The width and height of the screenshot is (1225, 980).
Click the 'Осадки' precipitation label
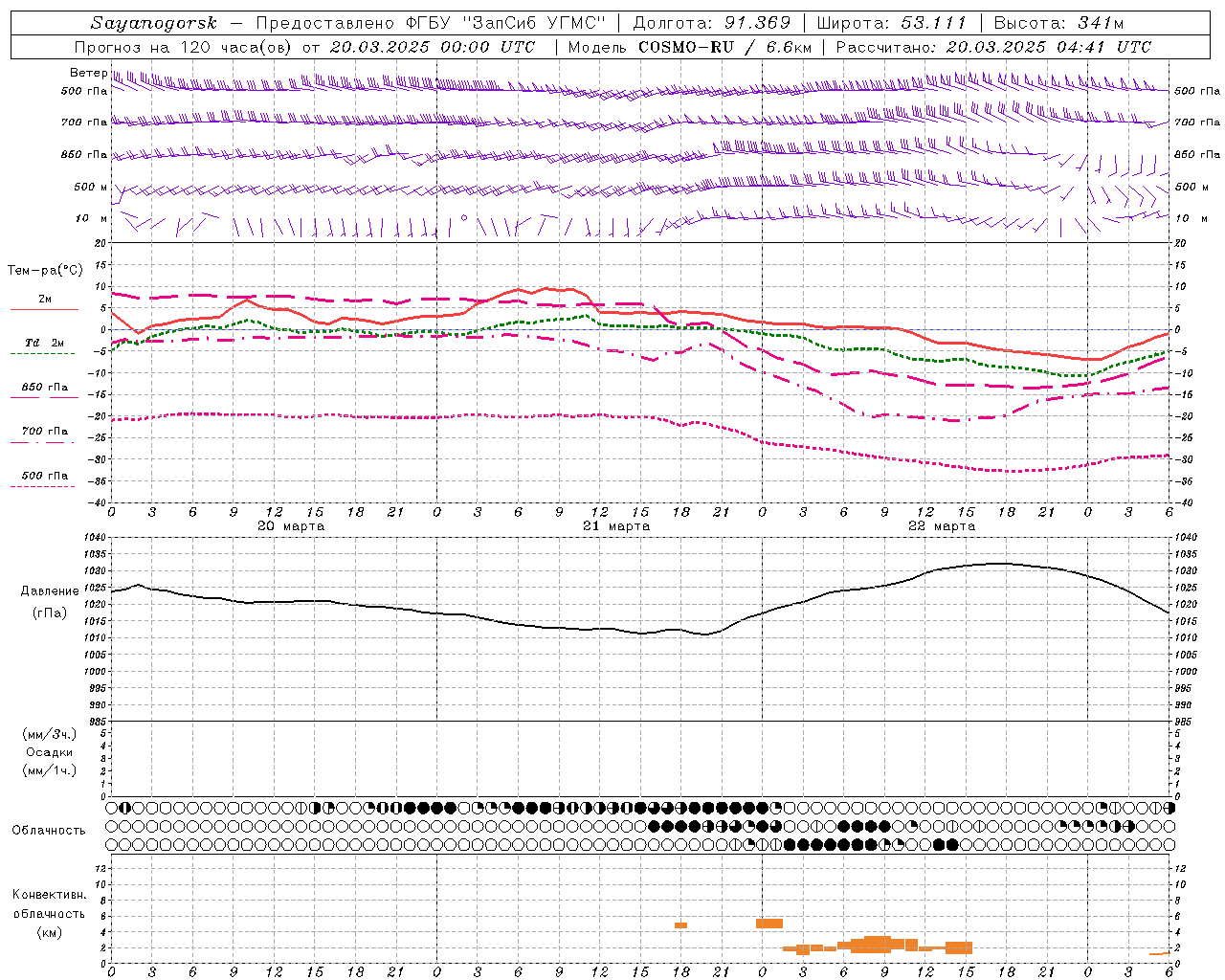coord(50,752)
